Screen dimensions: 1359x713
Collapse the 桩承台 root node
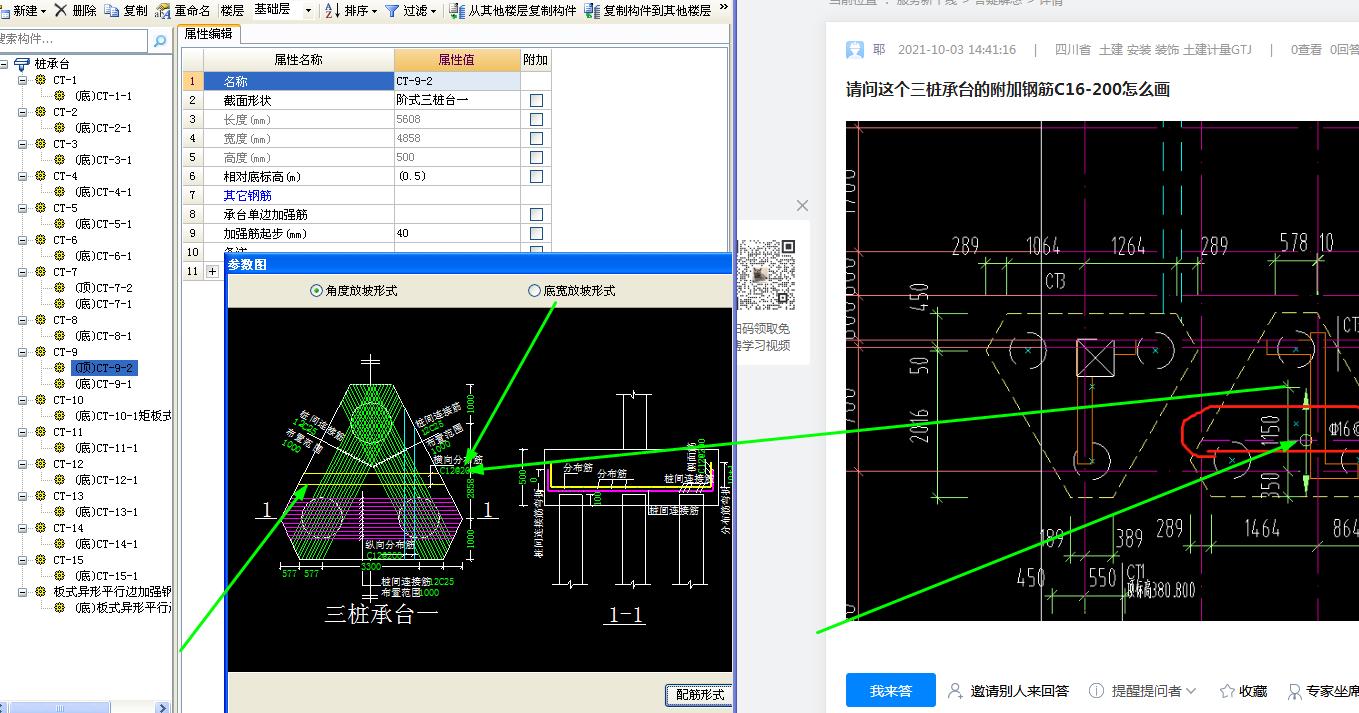[5, 64]
